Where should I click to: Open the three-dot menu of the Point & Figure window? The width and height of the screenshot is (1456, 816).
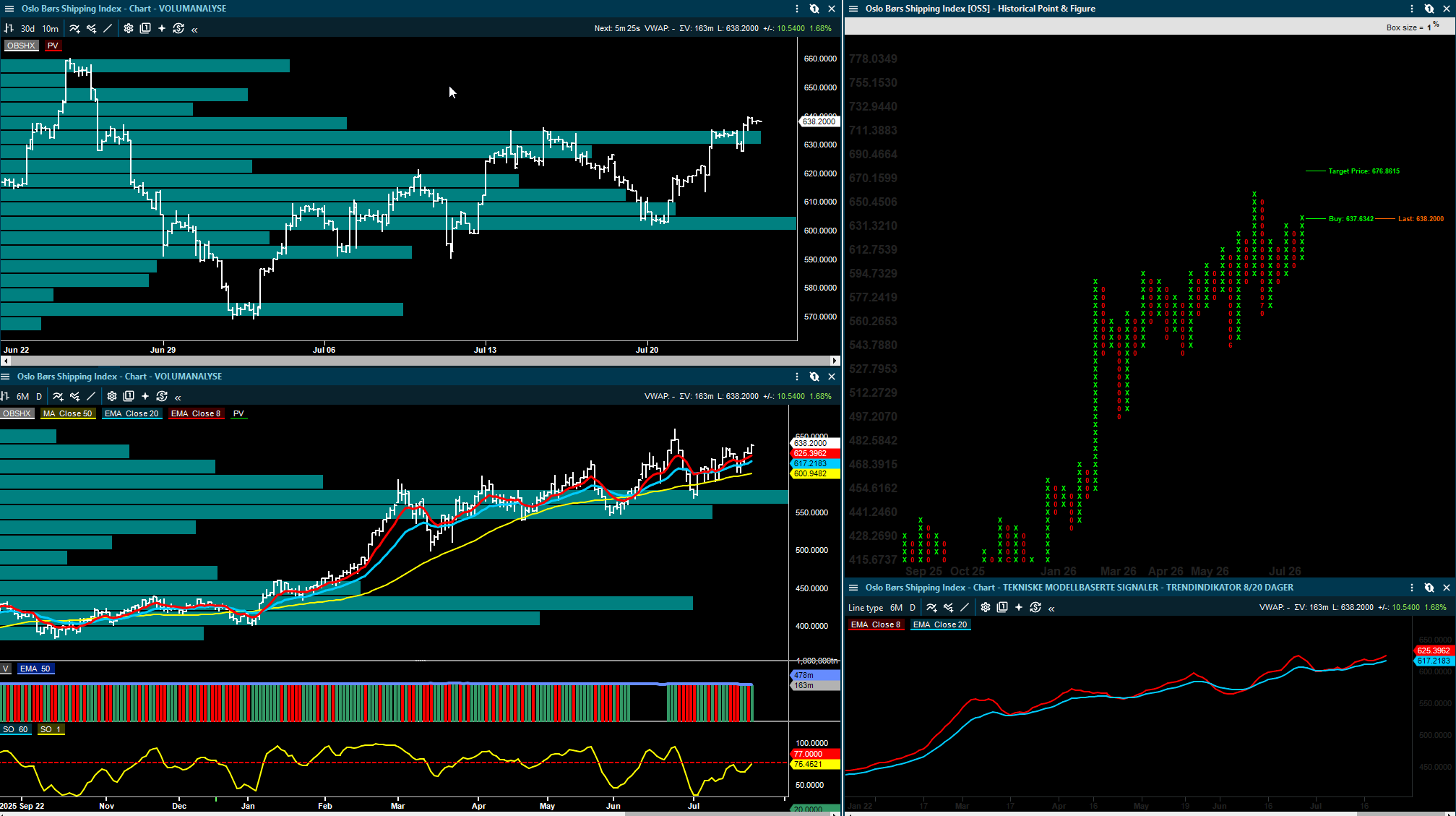click(1412, 9)
